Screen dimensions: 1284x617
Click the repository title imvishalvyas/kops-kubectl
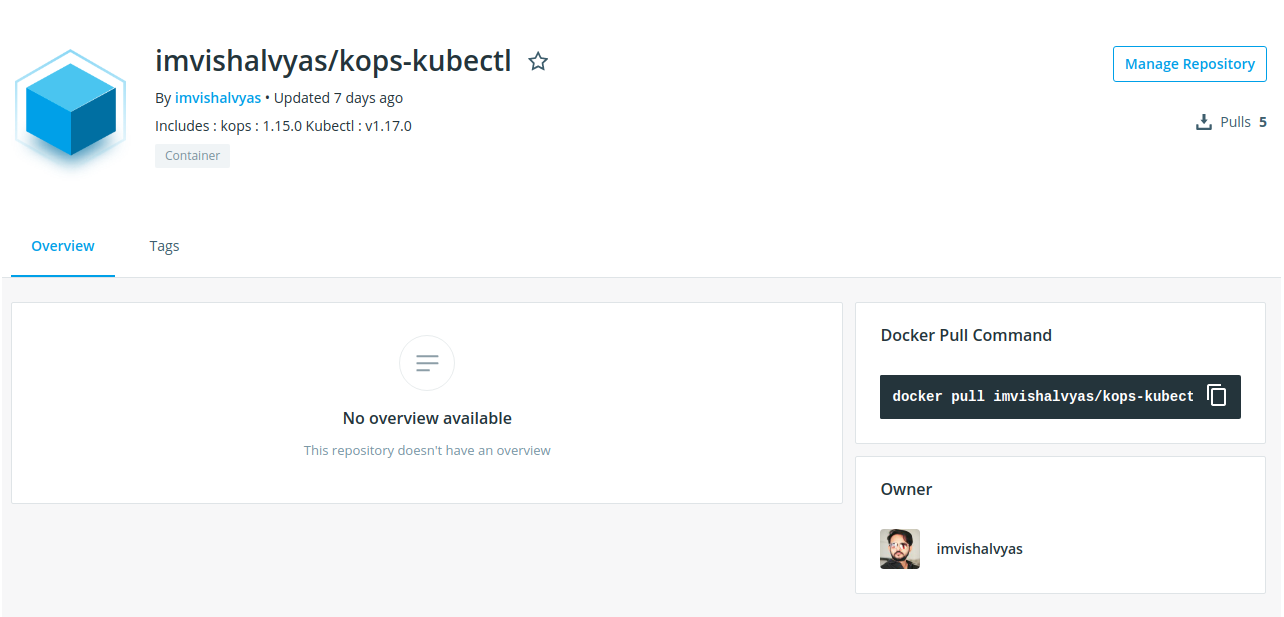[333, 62]
